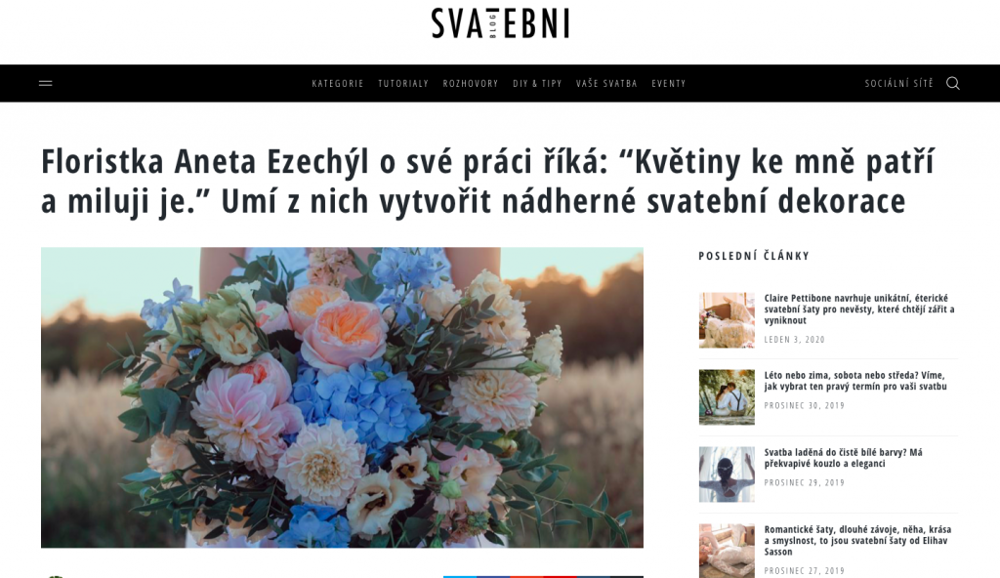Click the search magnifier icon
The width and height of the screenshot is (1000, 578).
pos(953,84)
